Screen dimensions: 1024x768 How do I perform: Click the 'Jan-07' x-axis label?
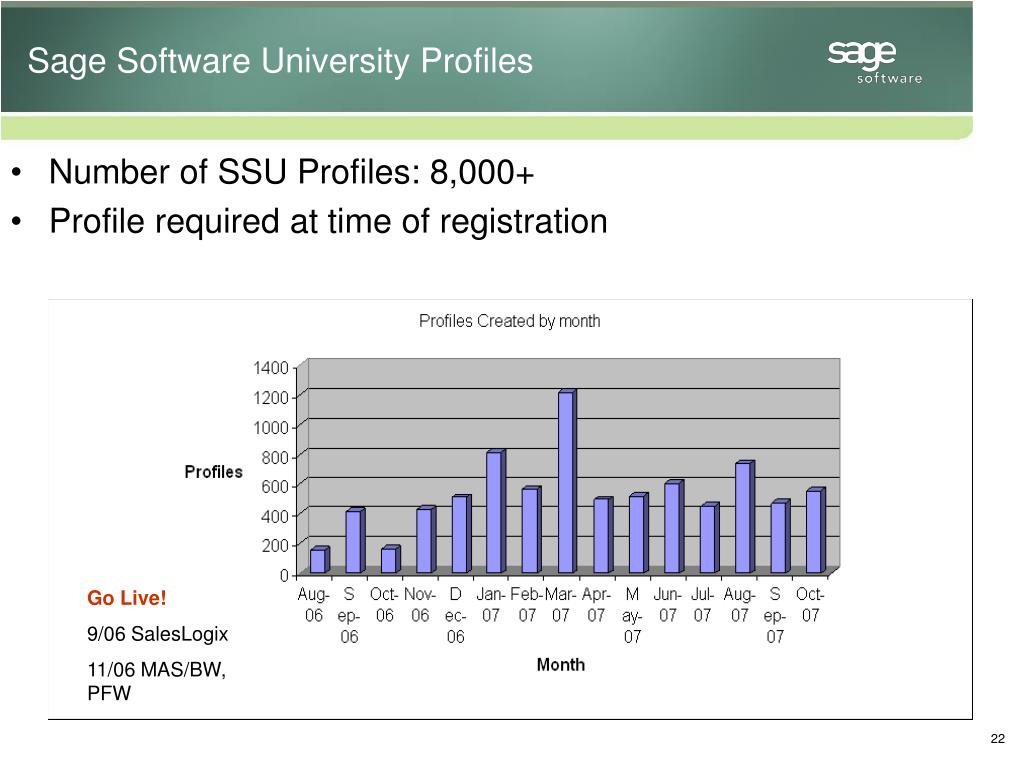click(x=490, y=605)
